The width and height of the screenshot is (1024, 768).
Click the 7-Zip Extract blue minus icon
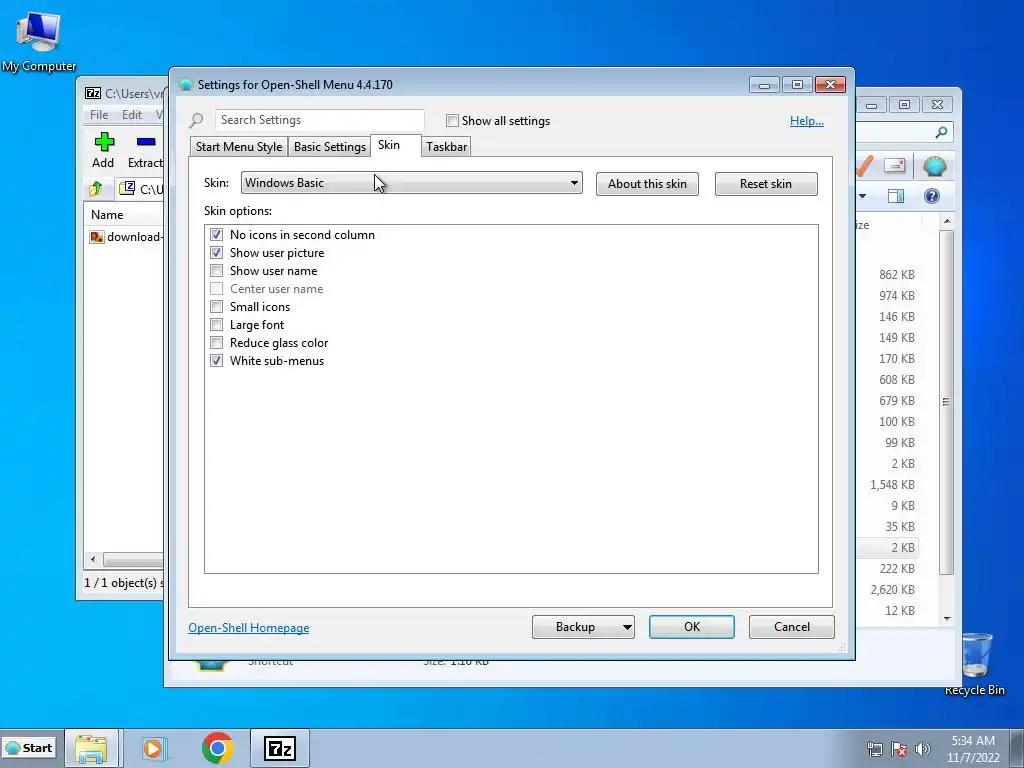point(146,142)
